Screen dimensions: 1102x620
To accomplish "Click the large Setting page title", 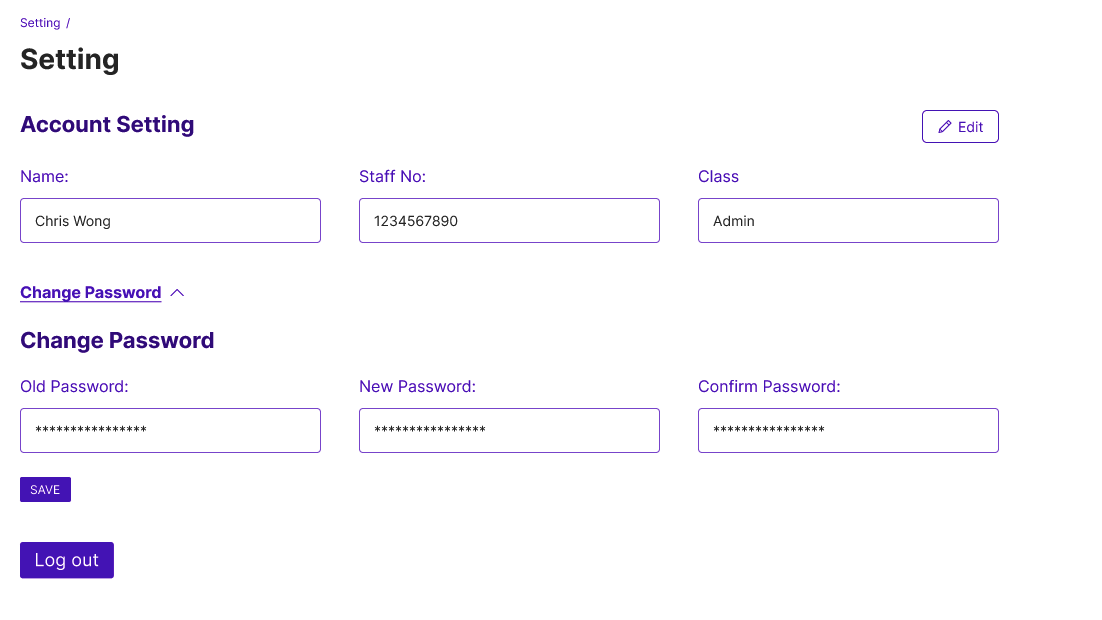I will (x=70, y=60).
